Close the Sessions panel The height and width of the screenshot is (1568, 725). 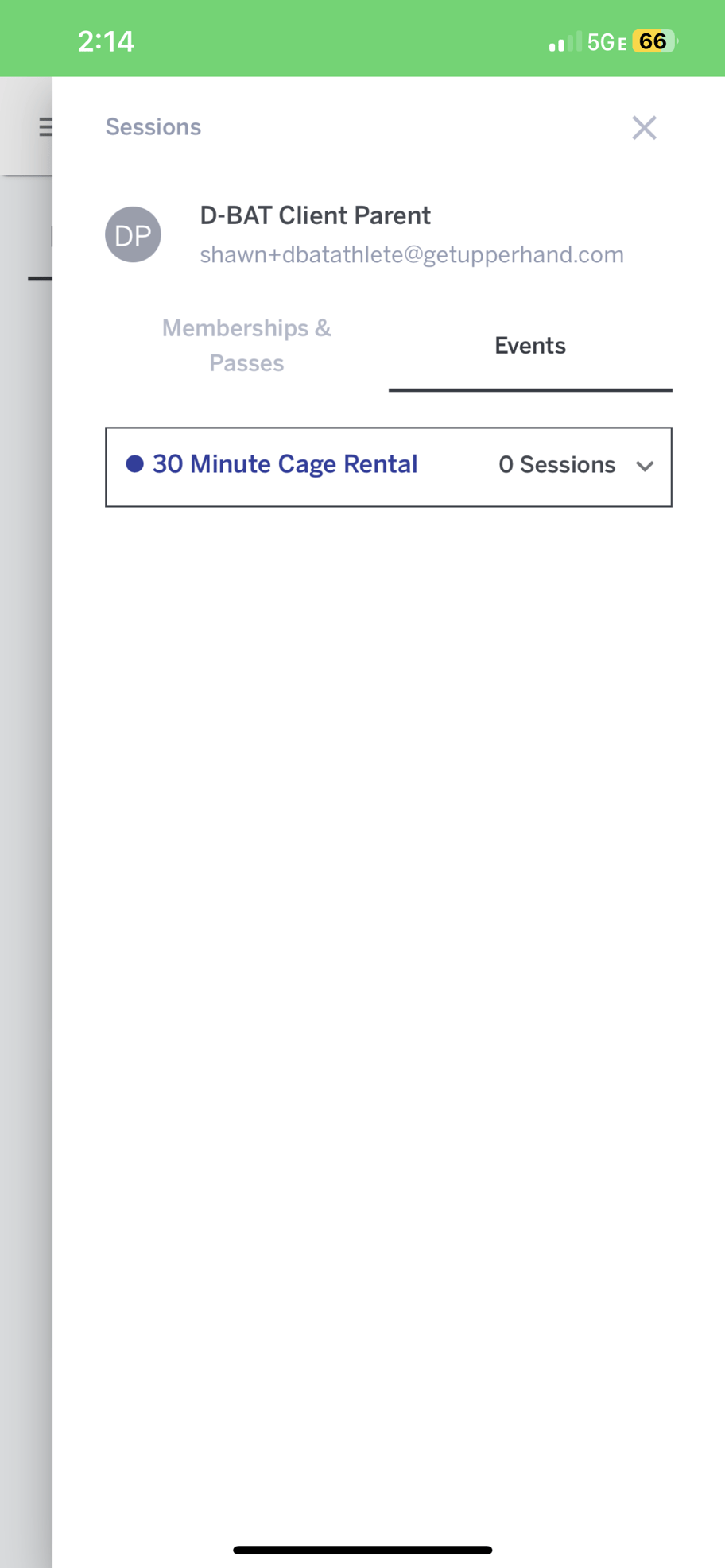tap(644, 128)
